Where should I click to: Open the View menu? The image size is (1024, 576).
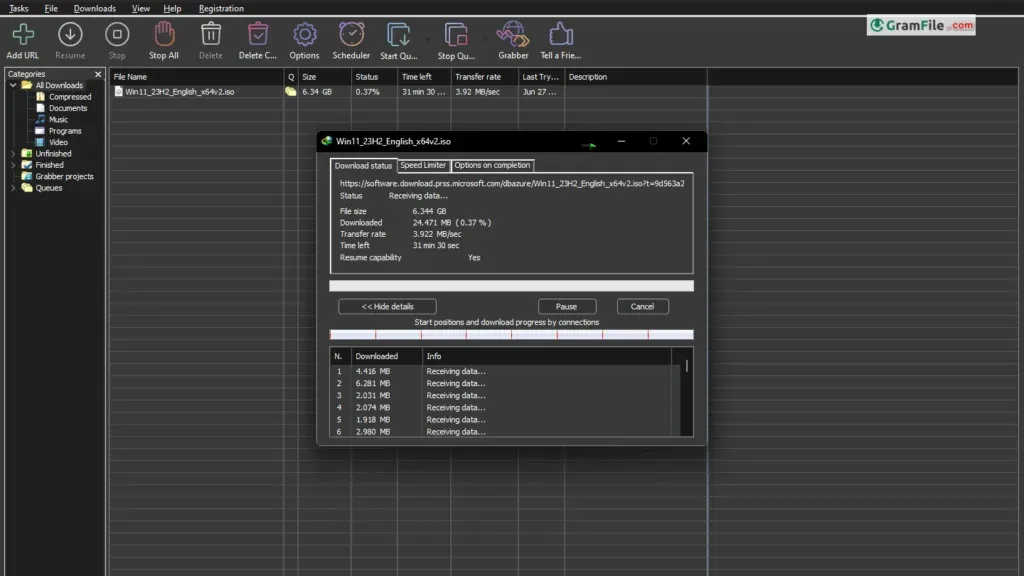[x=140, y=8]
